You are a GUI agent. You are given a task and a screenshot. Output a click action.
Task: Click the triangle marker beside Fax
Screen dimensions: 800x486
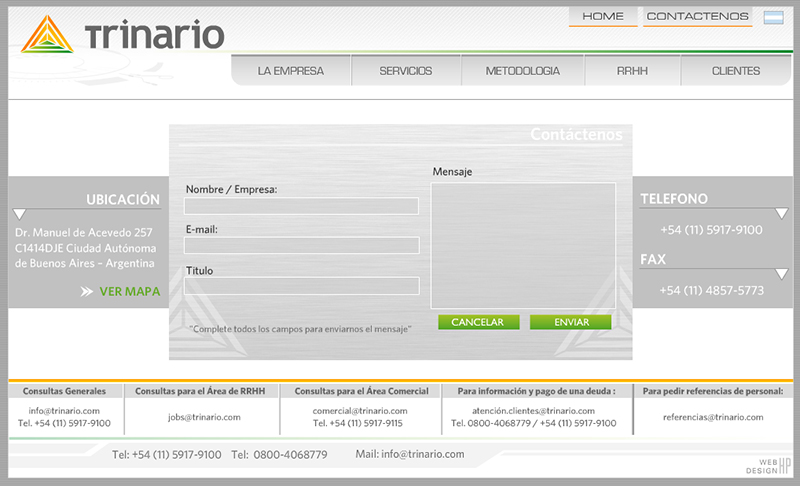pos(781,274)
